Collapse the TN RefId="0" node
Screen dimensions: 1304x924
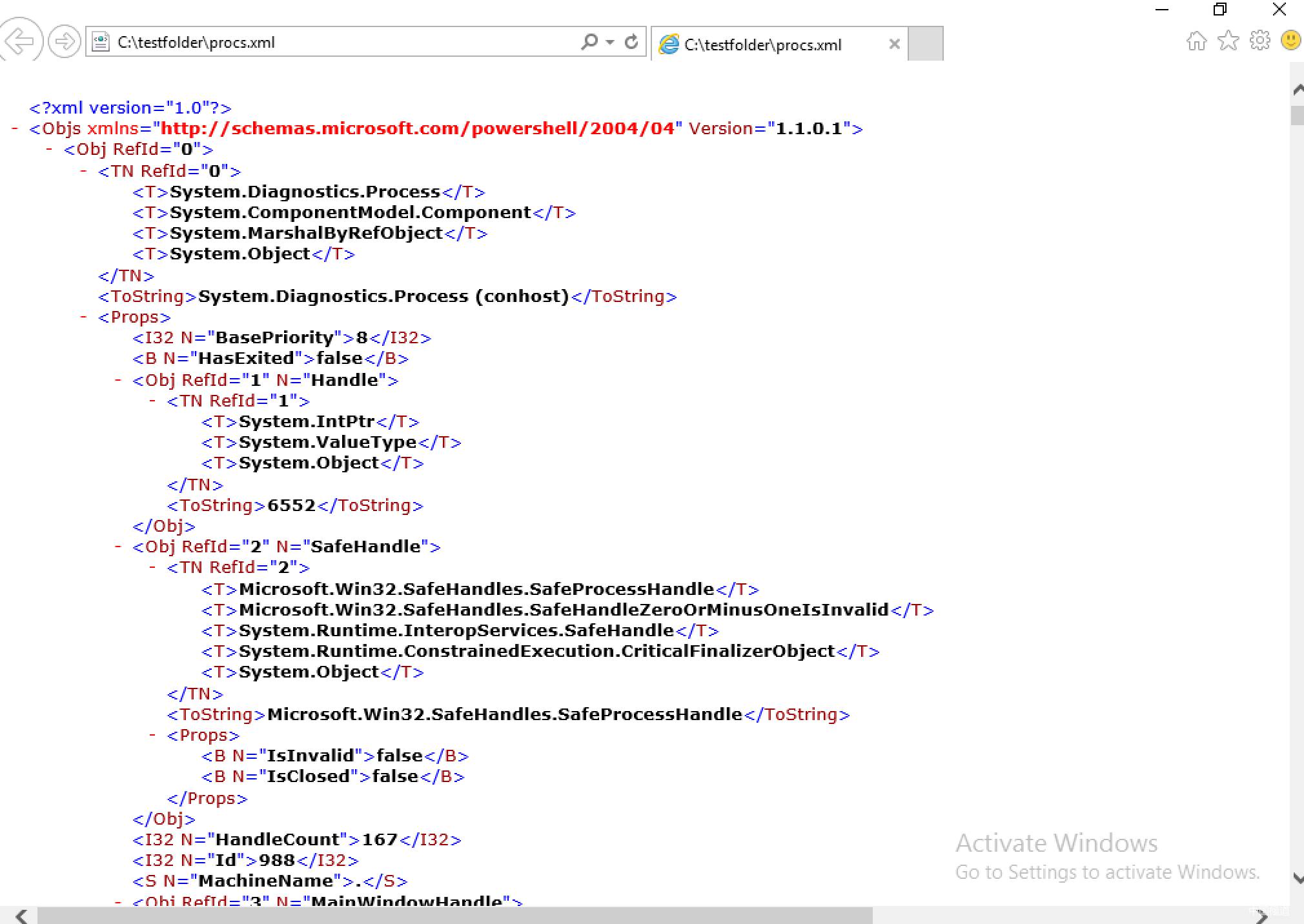(83, 171)
